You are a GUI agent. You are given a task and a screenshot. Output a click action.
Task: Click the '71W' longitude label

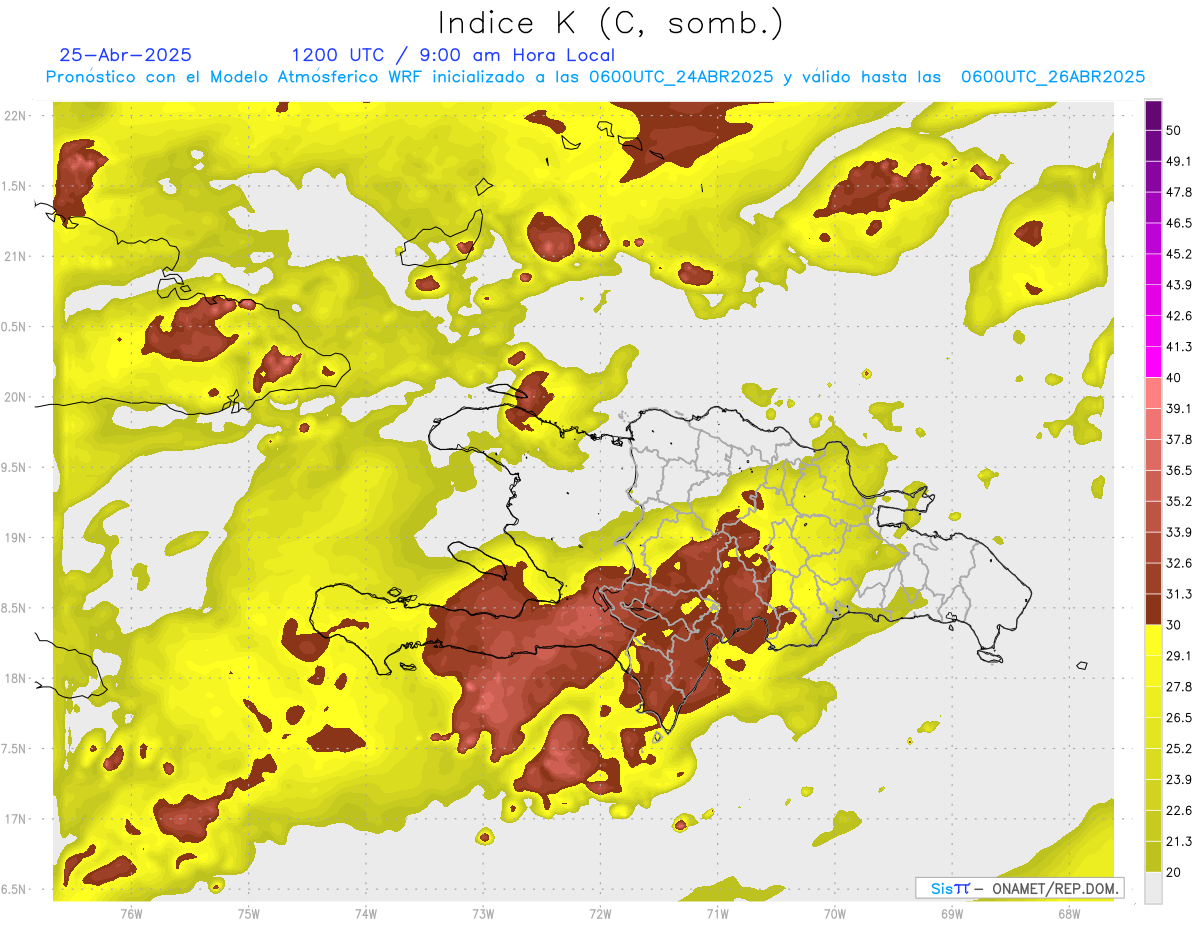click(x=717, y=913)
